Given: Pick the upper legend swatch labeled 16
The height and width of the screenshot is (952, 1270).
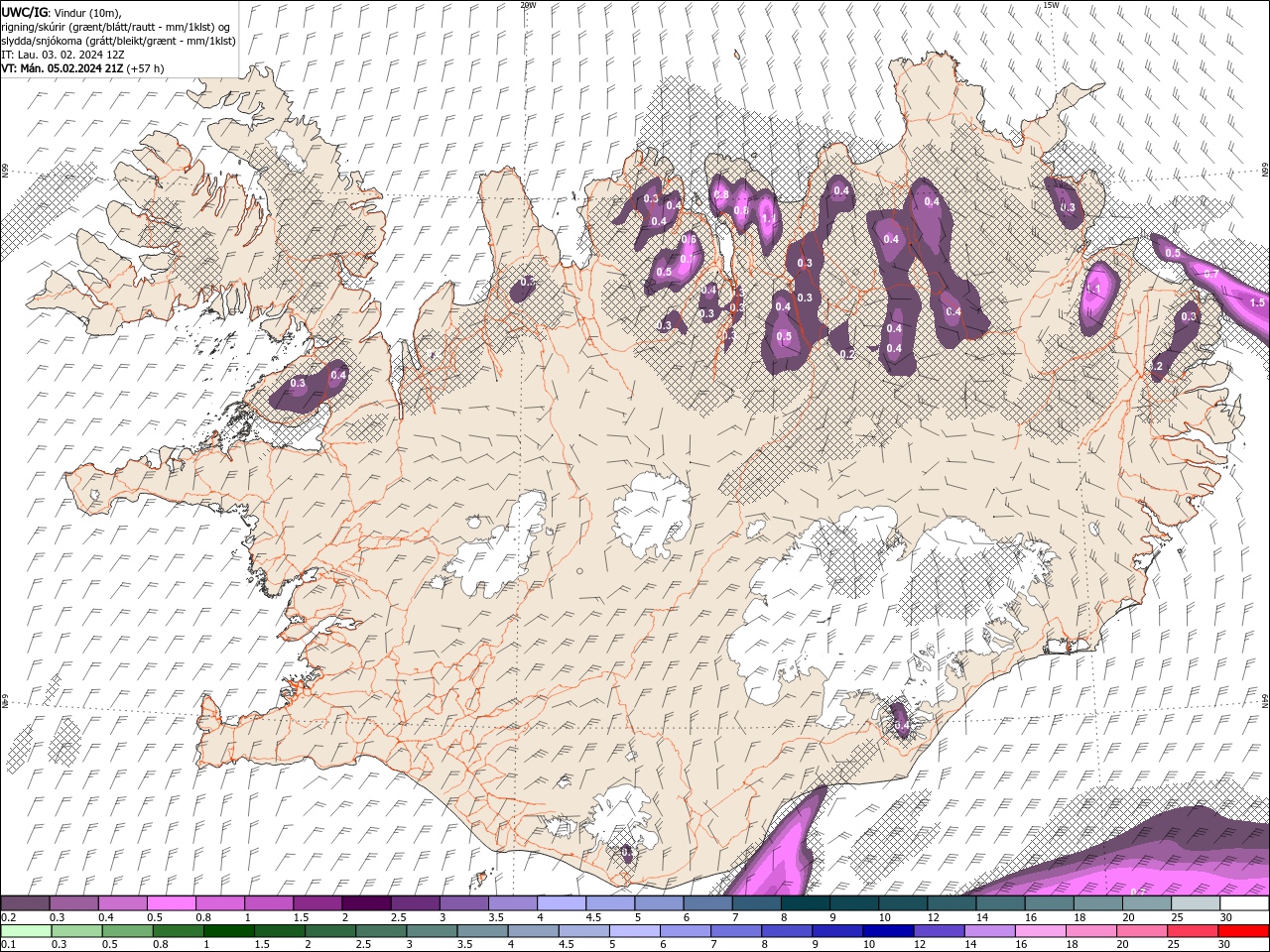Looking at the screenshot, I should [1050, 903].
